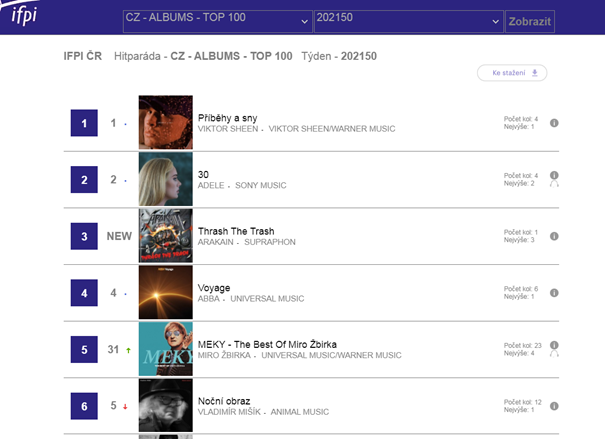Click info icon for MEKY Best Of row

pos(554,345)
